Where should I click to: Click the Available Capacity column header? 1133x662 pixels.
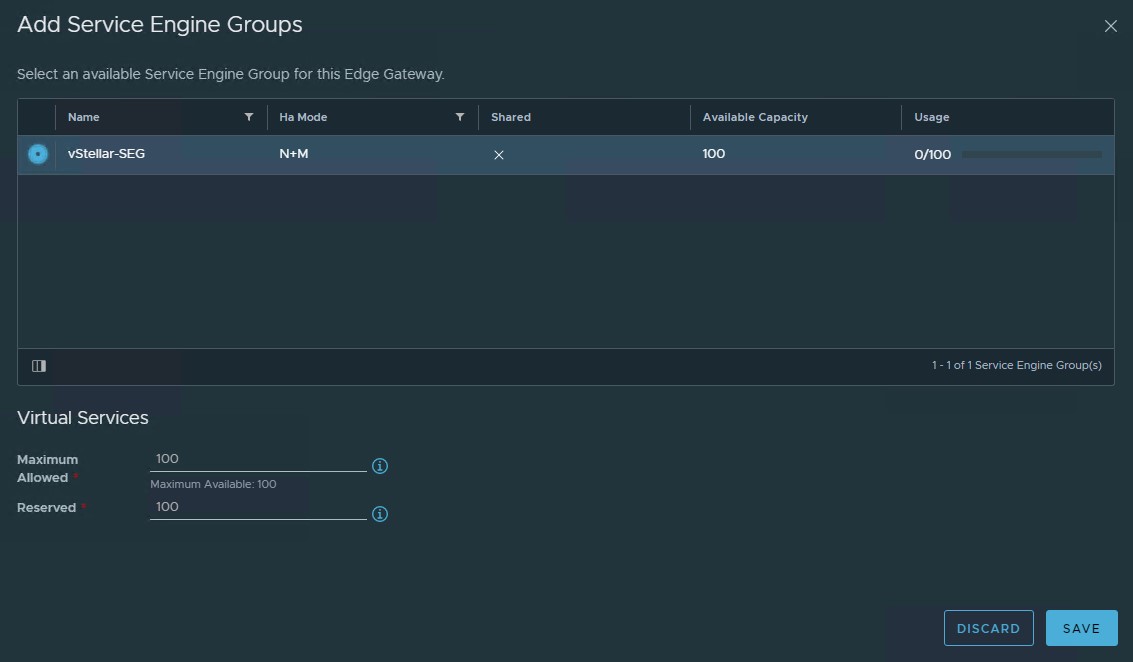coord(755,117)
